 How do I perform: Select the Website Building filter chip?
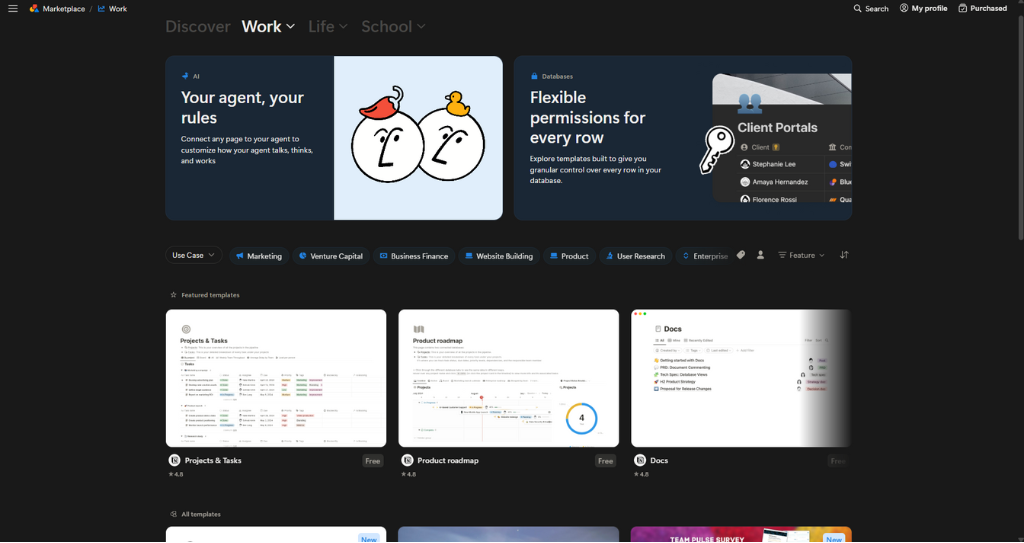coord(498,256)
